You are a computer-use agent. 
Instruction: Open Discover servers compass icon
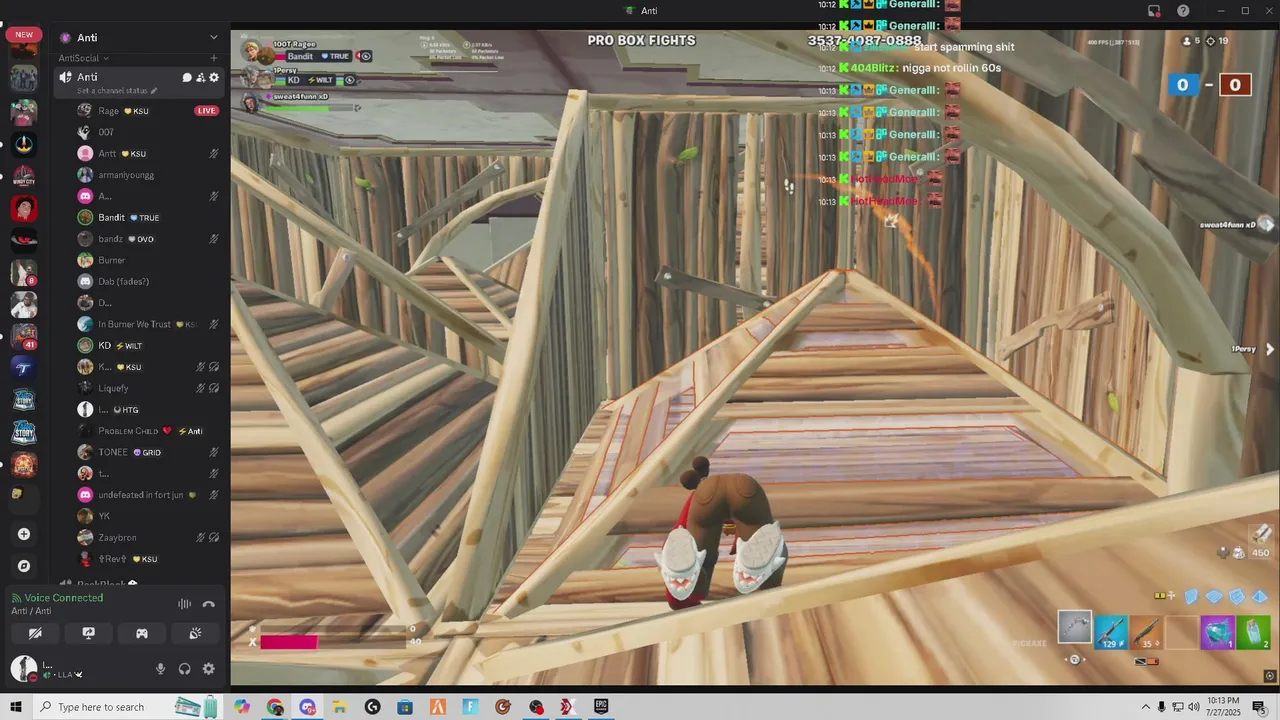pyautogui.click(x=24, y=566)
